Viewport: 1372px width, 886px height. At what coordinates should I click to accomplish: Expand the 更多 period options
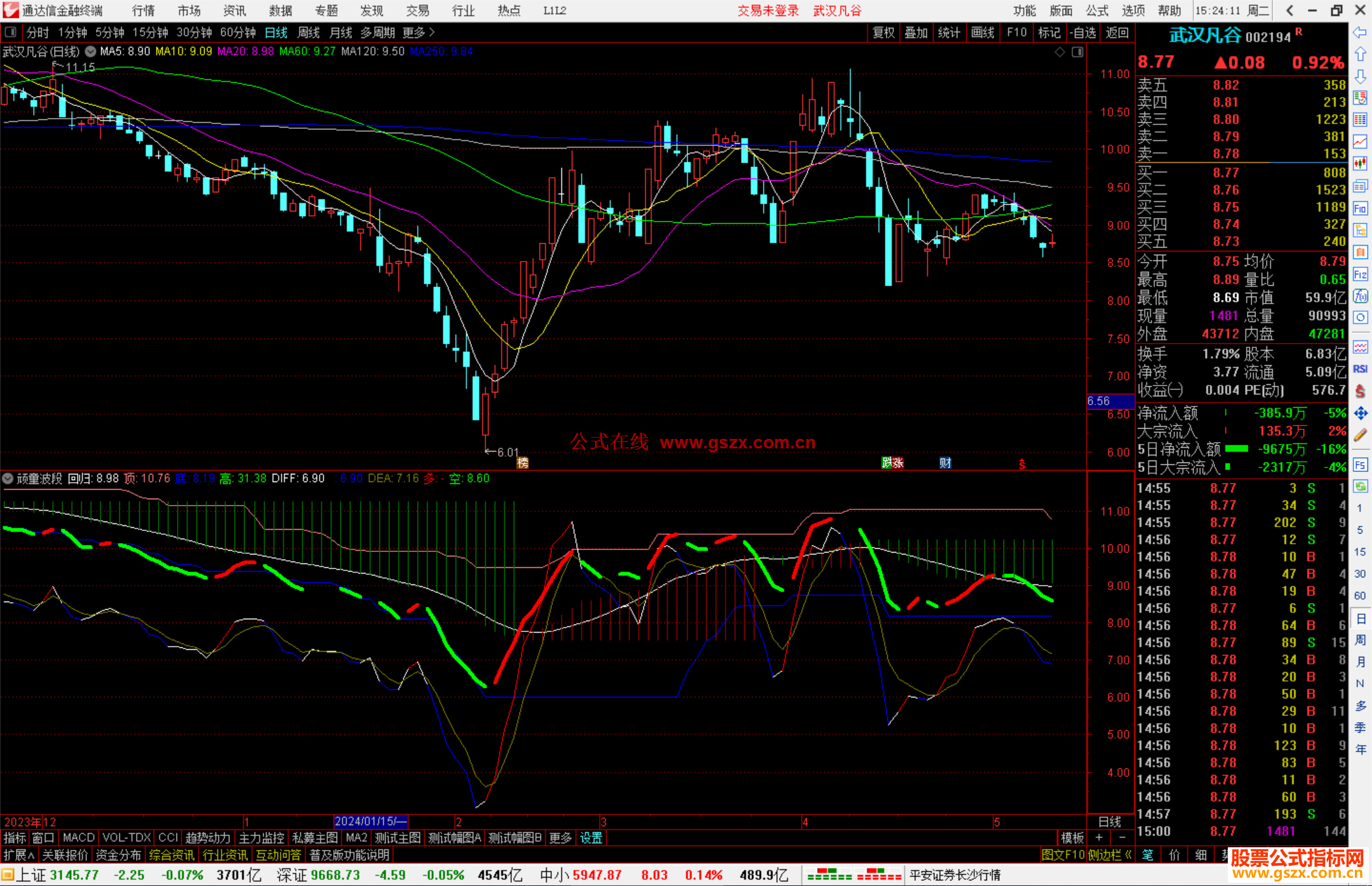point(419,32)
